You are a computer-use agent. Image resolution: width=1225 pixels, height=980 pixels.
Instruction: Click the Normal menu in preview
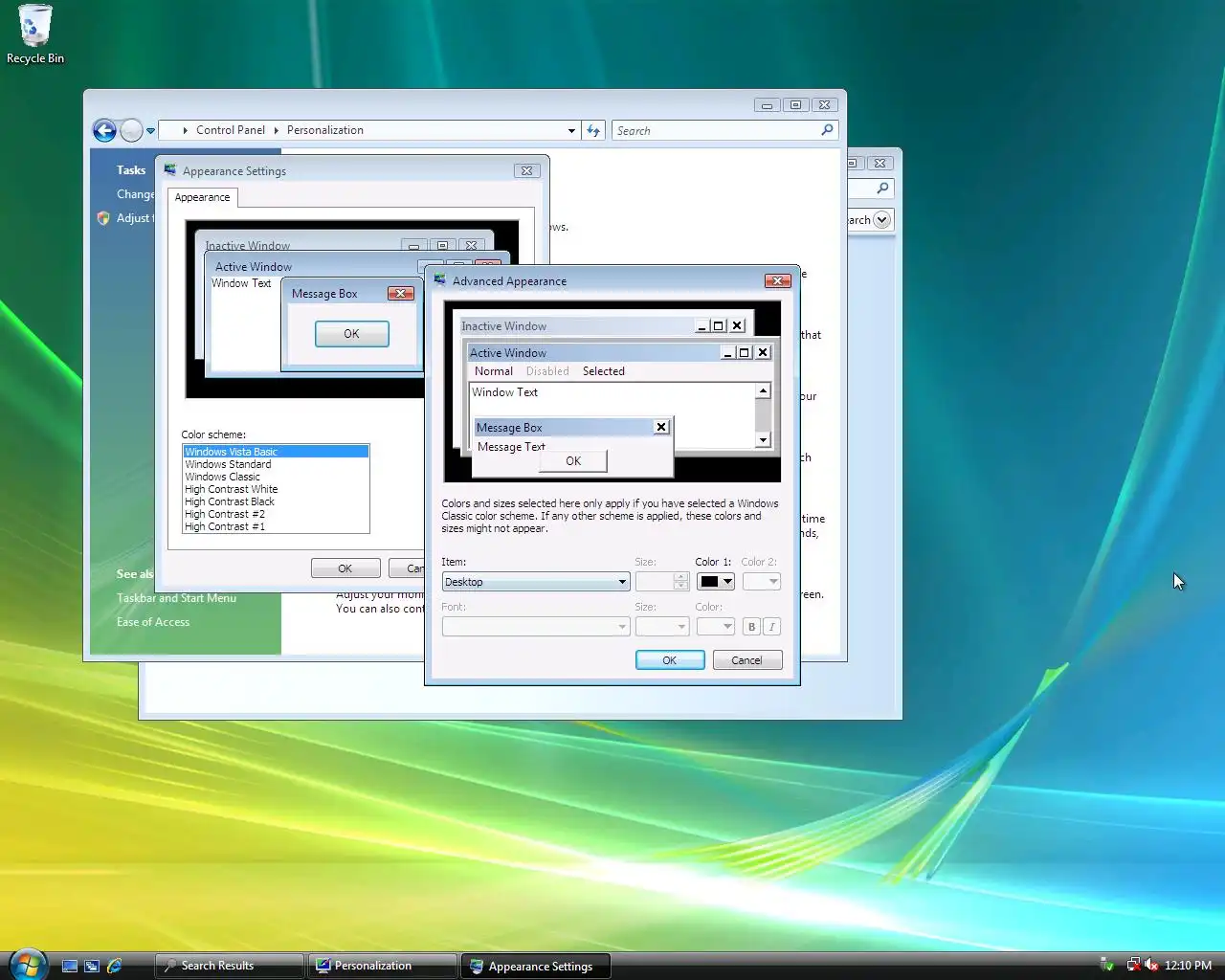click(x=494, y=371)
